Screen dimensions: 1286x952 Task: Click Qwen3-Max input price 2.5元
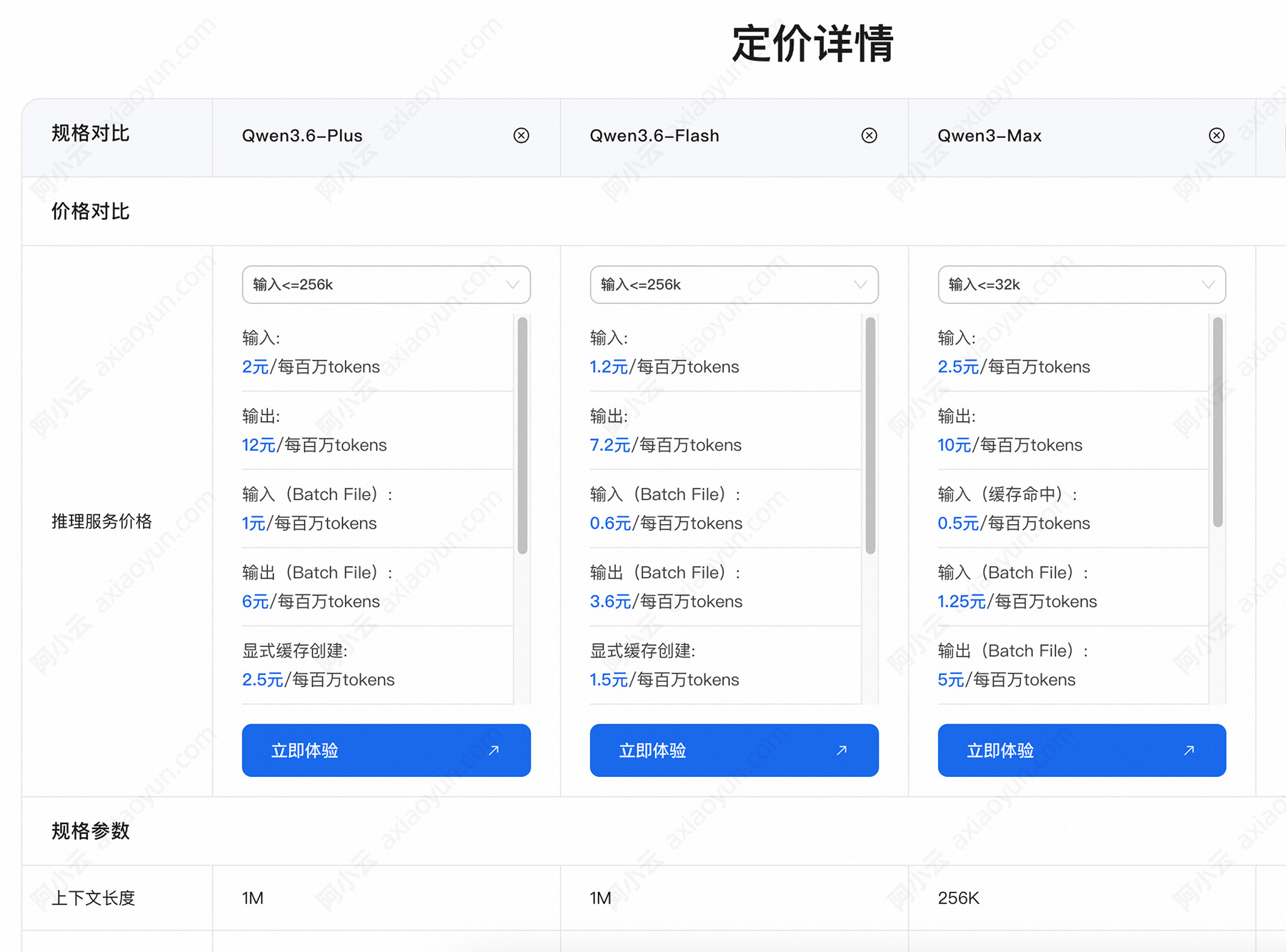pyautogui.click(x=958, y=367)
